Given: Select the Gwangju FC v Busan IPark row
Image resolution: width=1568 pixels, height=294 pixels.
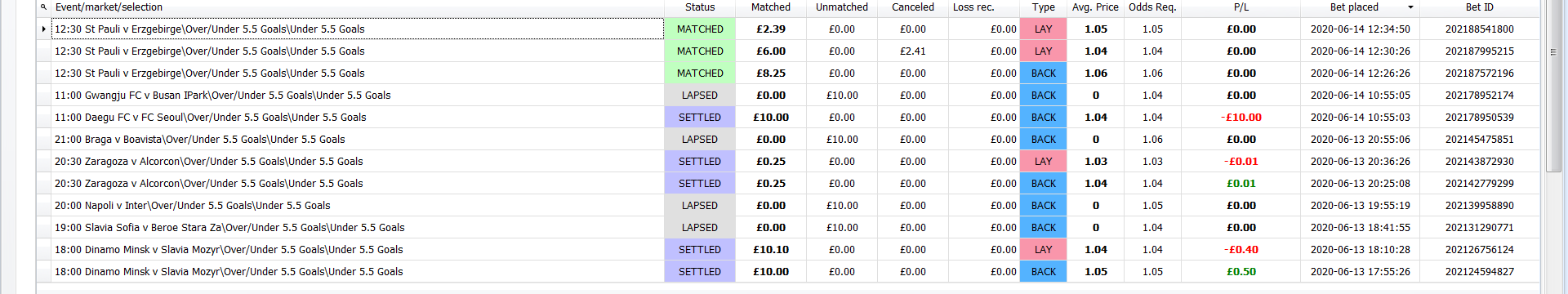Looking at the screenshot, I should point(788,96).
